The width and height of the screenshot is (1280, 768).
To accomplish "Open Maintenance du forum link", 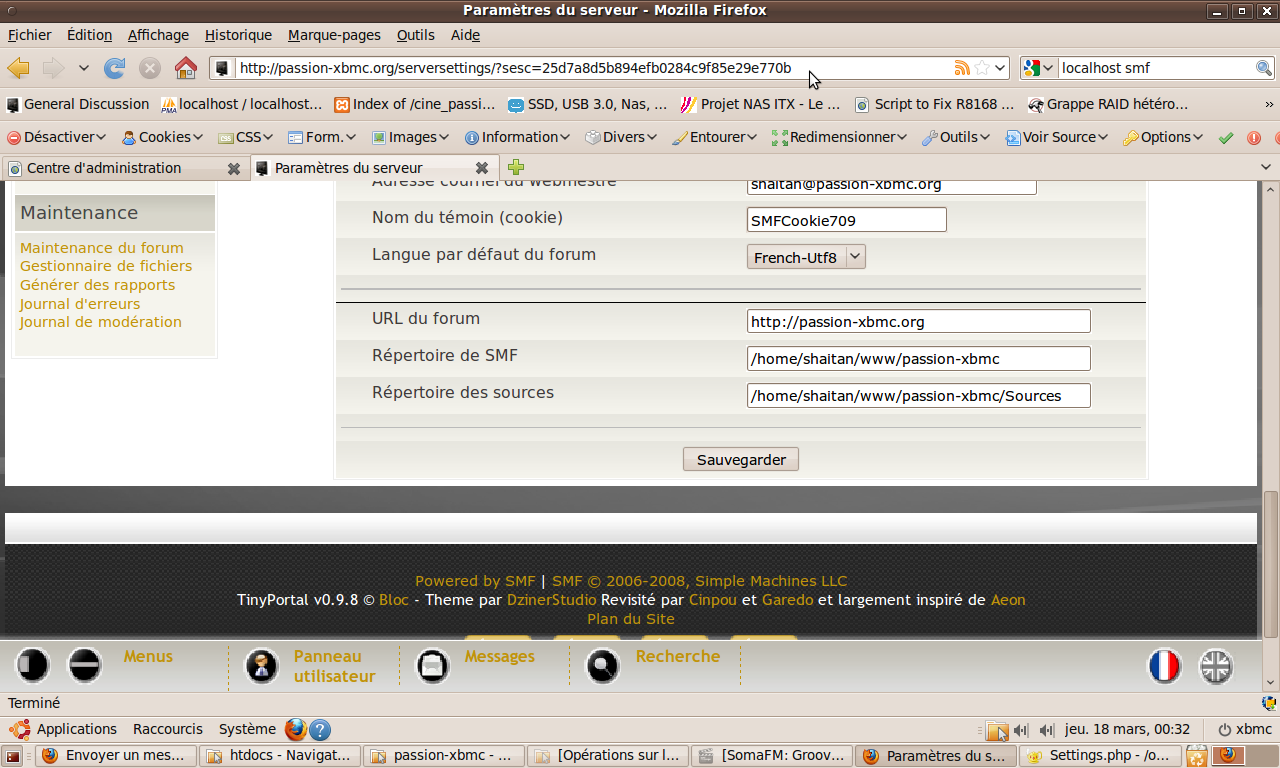I will [102, 248].
